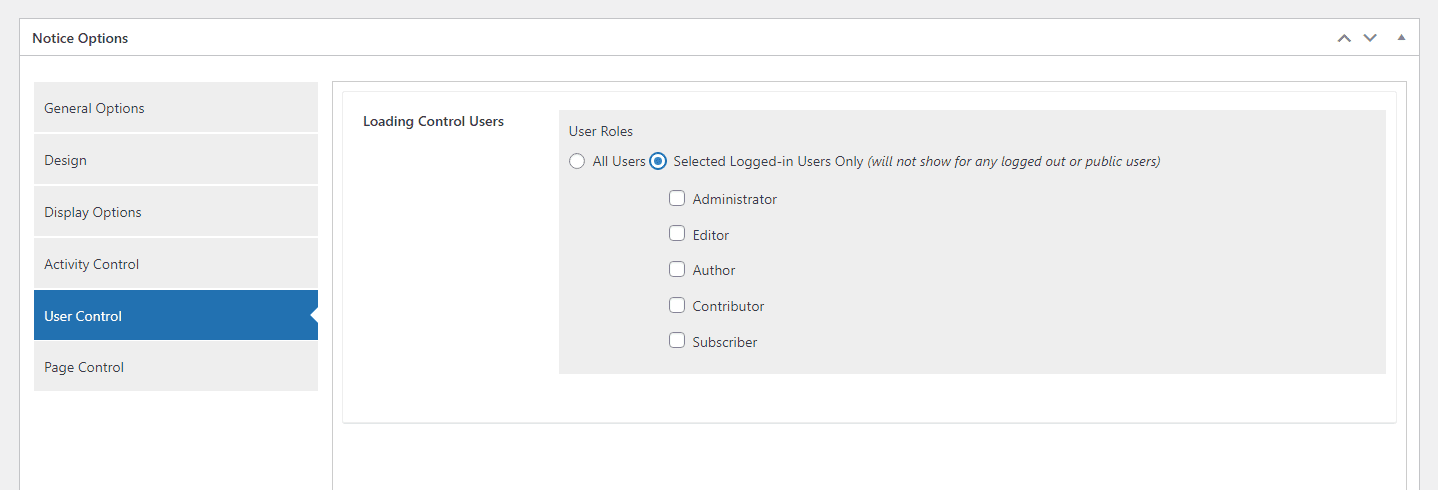Open the General Options tab
Image resolution: width=1438 pixels, height=490 pixels.
pyautogui.click(x=176, y=108)
